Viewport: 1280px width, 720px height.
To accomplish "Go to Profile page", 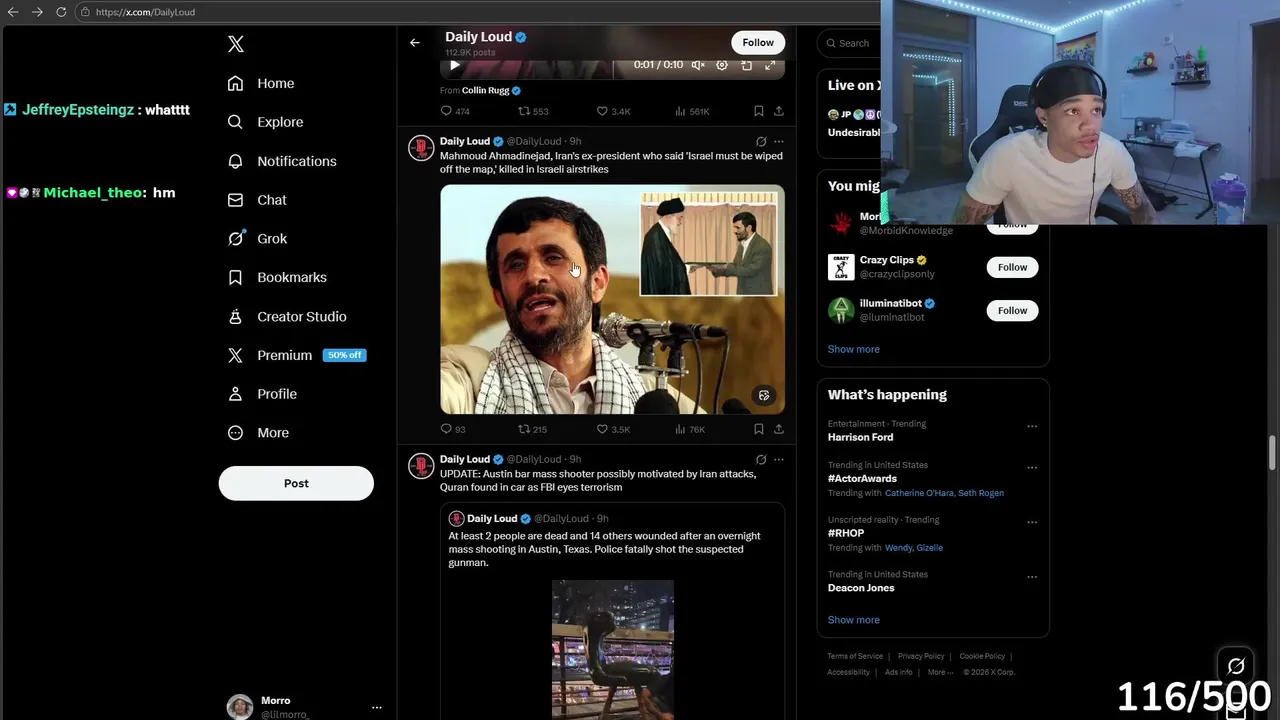I will (x=262, y=394).
